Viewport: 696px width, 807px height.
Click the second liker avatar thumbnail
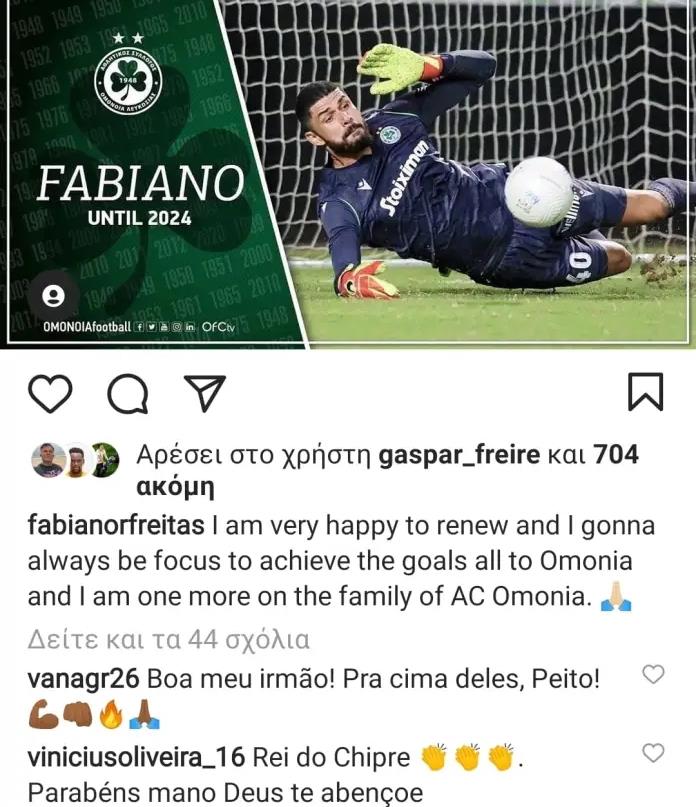76,460
